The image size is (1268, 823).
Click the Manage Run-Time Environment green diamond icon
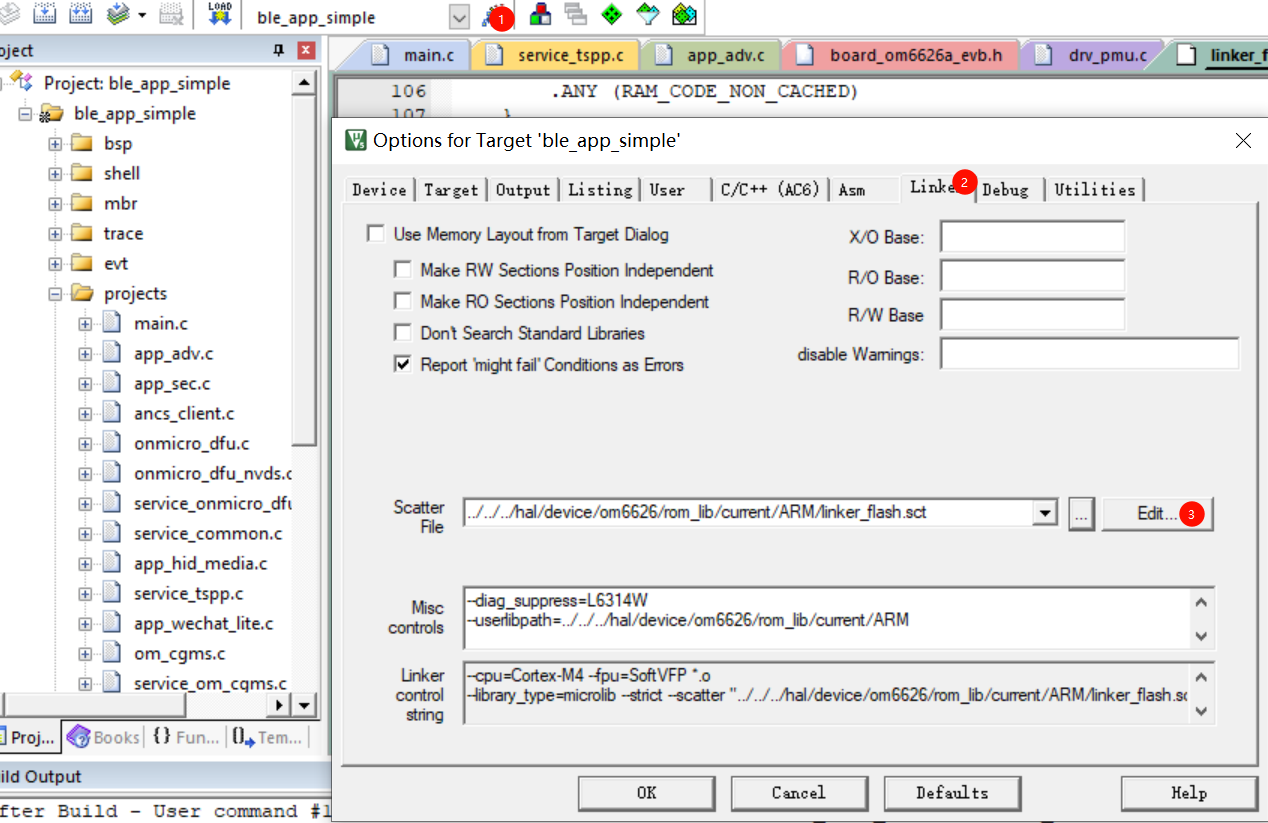point(611,14)
